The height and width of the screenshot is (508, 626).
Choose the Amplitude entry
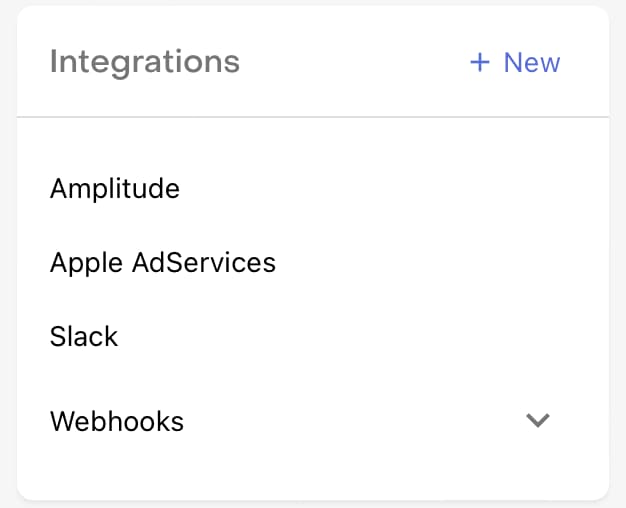[115, 188]
